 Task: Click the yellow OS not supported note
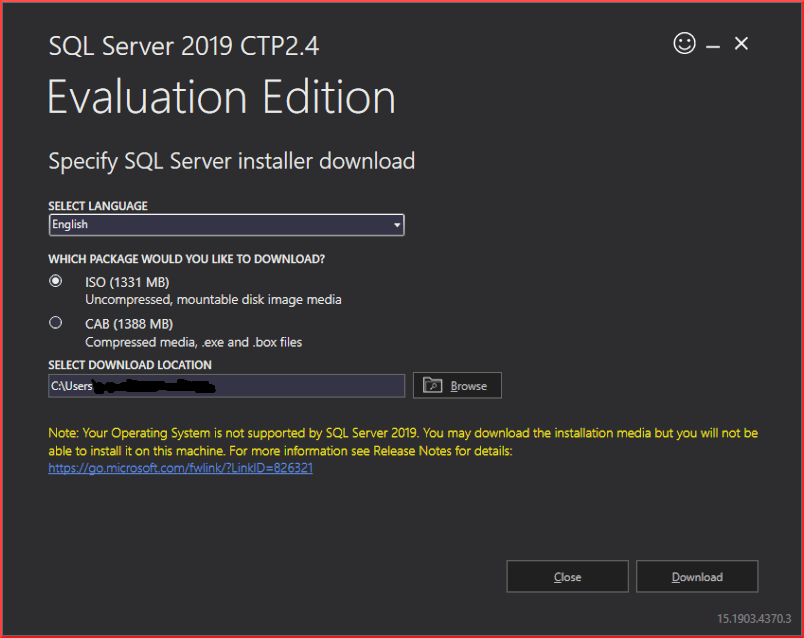[403, 442]
